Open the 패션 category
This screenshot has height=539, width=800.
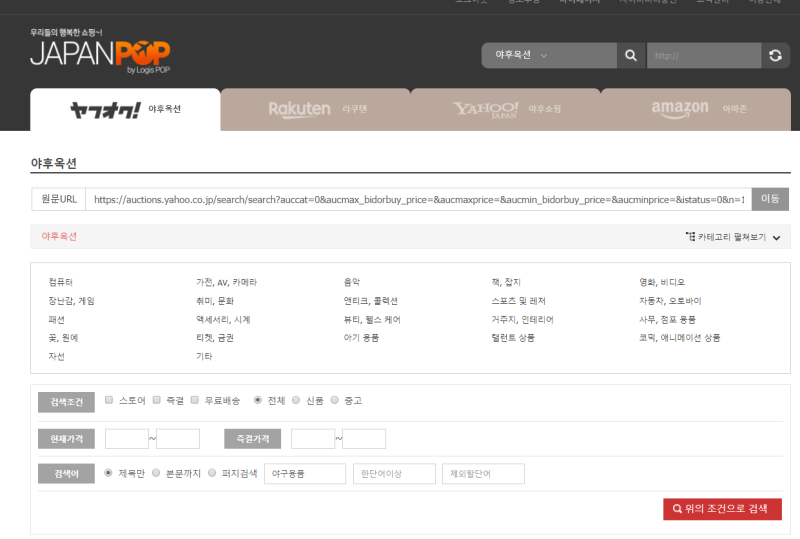57,320
